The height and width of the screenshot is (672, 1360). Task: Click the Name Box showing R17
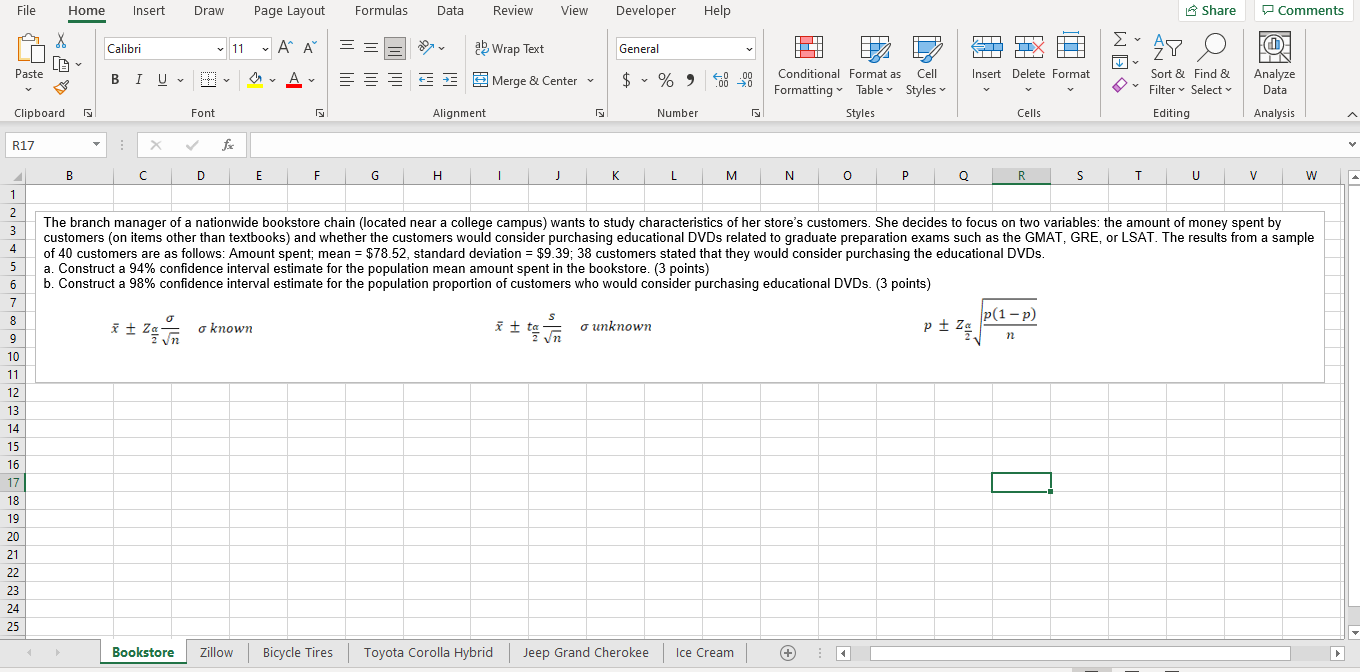[48, 144]
